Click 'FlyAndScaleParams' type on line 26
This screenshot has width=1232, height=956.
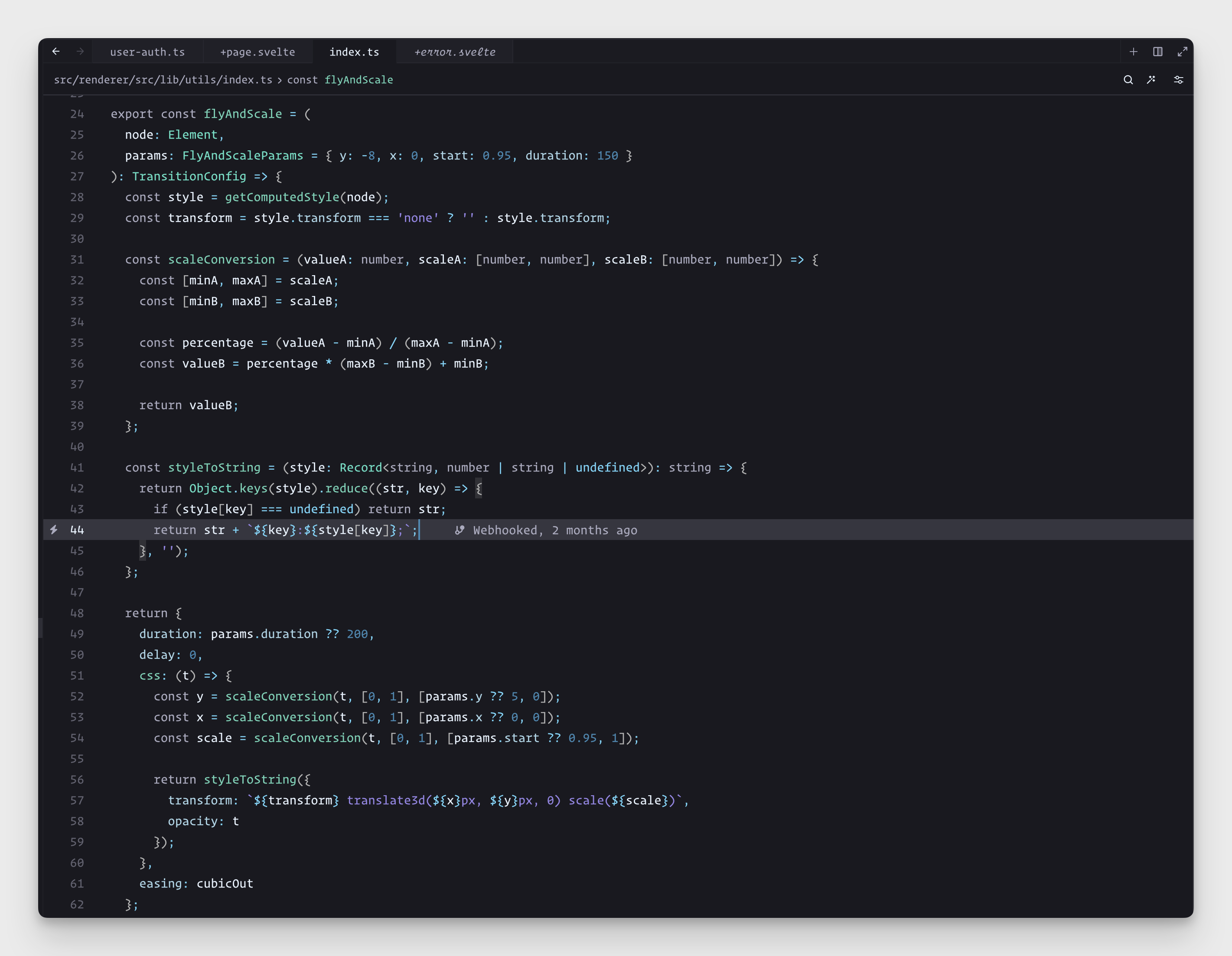point(243,156)
